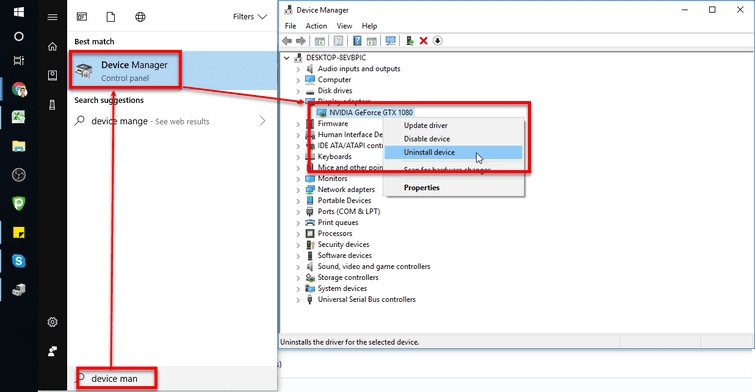
Task: Select the NVIDIA GeForce GTX 1080 device
Action: click(371, 112)
